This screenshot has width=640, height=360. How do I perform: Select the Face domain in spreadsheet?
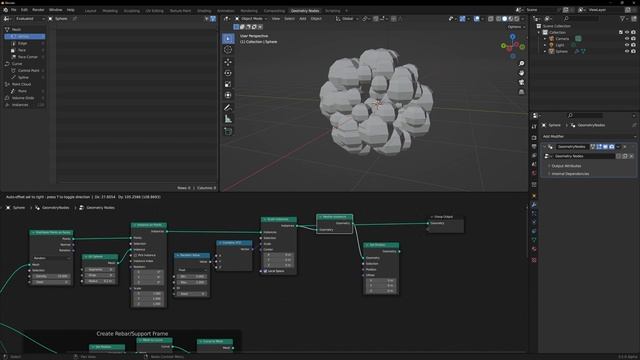coord(25,50)
